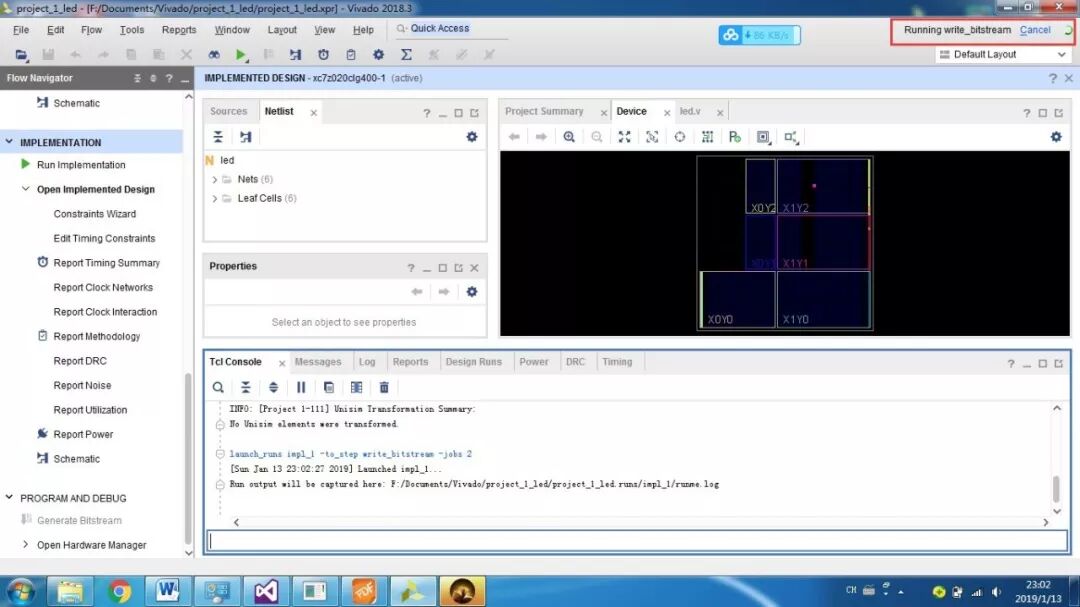1080x607 pixels.
Task: Click the Auto-fit Selection icon in Device toolbar
Action: [x=652, y=136]
